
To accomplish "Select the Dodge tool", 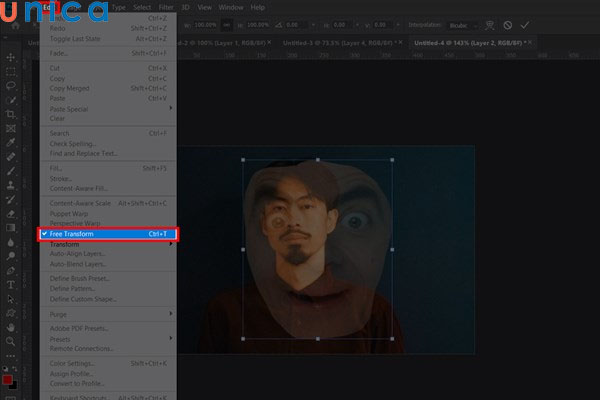I will pyautogui.click(x=11, y=256).
